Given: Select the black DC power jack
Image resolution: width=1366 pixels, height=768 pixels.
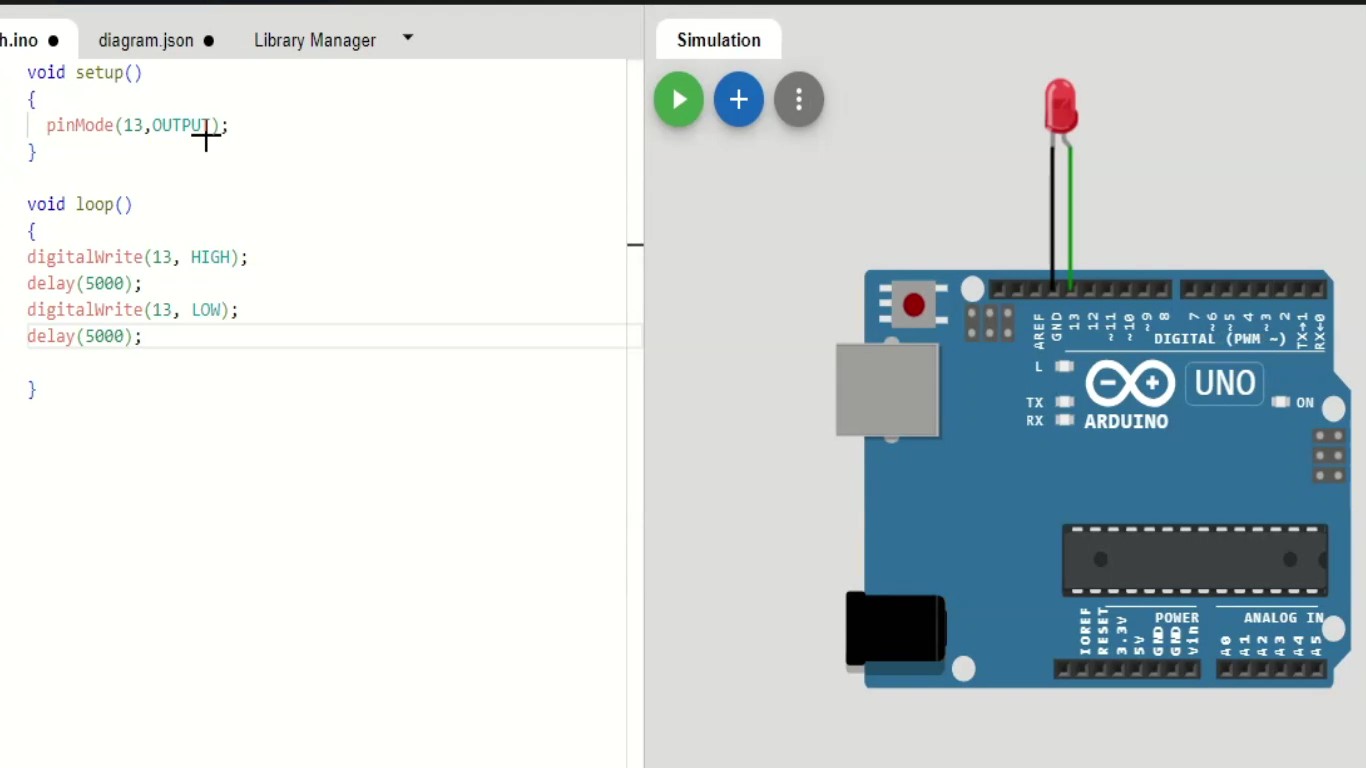Looking at the screenshot, I should coord(896,629).
